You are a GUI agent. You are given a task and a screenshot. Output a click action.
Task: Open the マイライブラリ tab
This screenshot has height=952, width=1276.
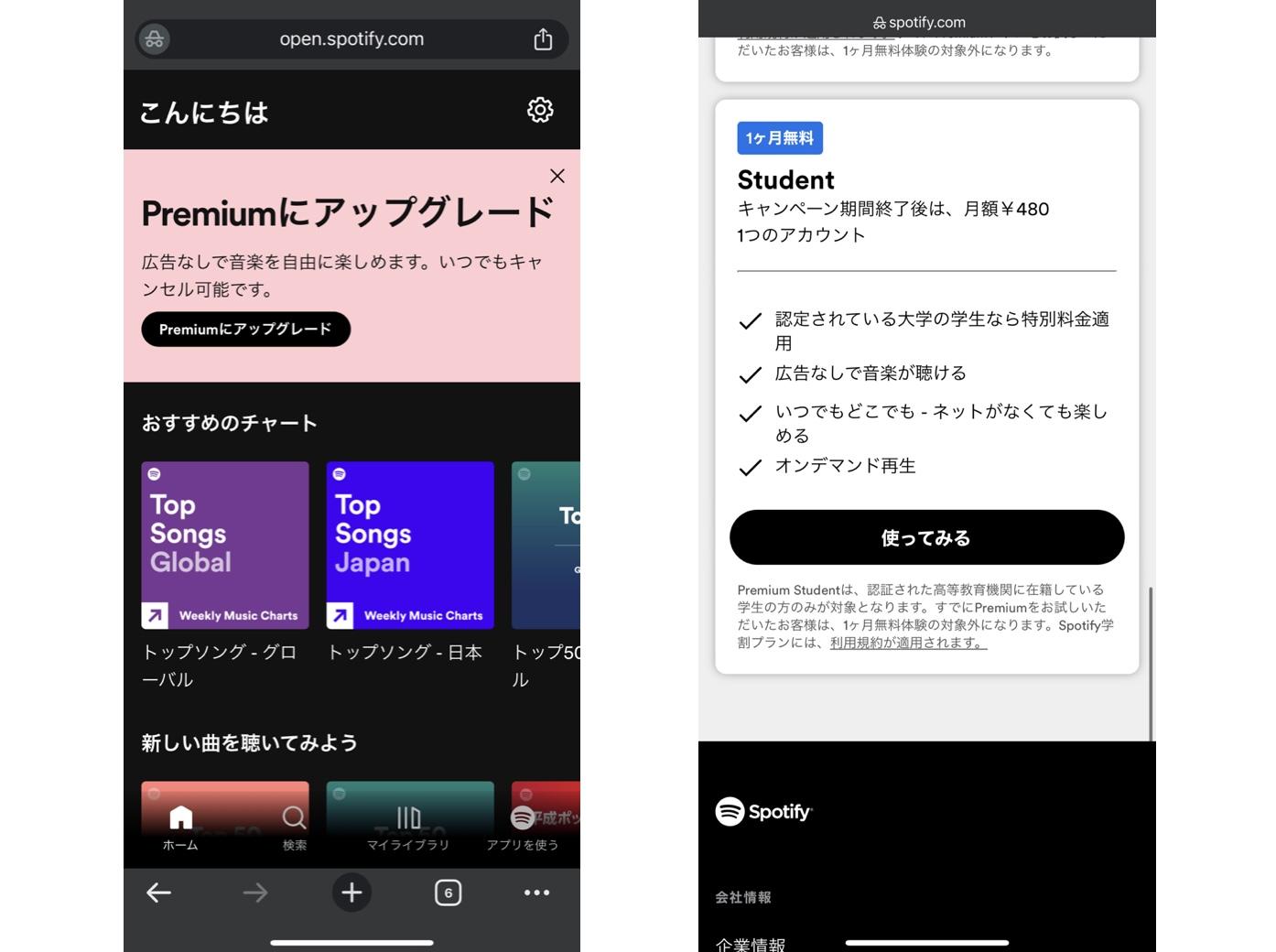(408, 828)
